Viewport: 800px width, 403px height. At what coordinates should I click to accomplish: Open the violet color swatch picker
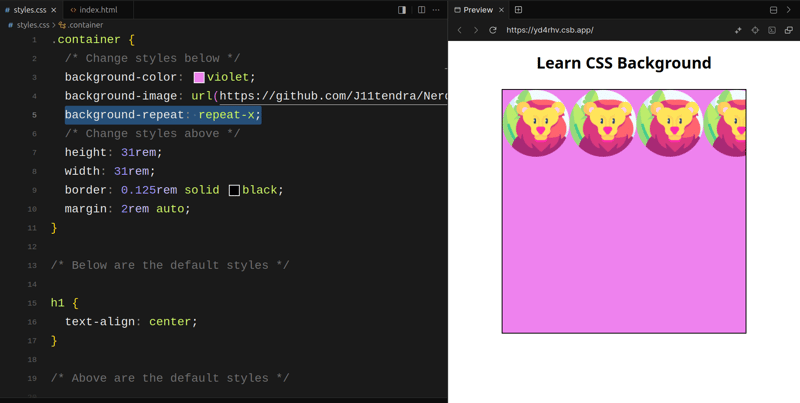199,77
